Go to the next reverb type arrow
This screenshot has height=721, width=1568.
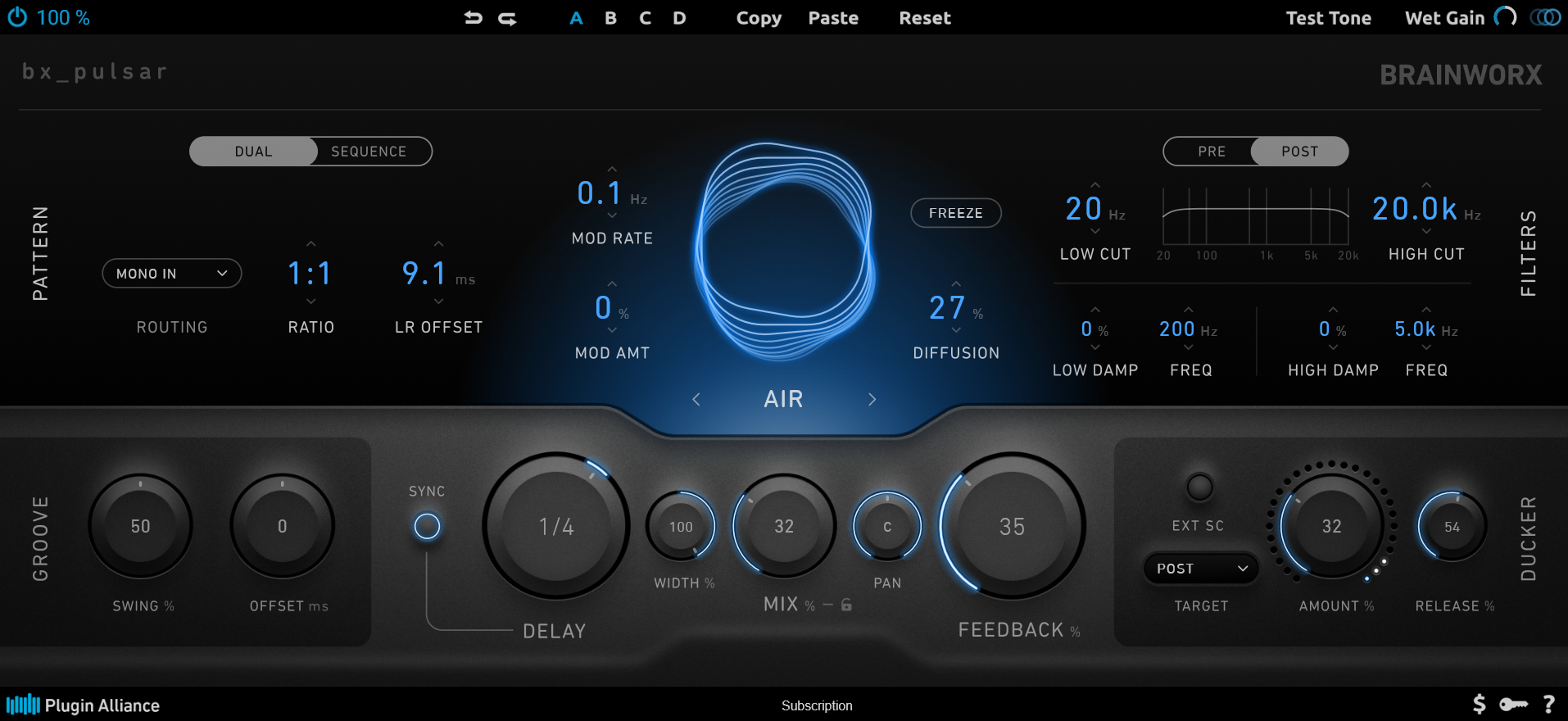[x=872, y=399]
